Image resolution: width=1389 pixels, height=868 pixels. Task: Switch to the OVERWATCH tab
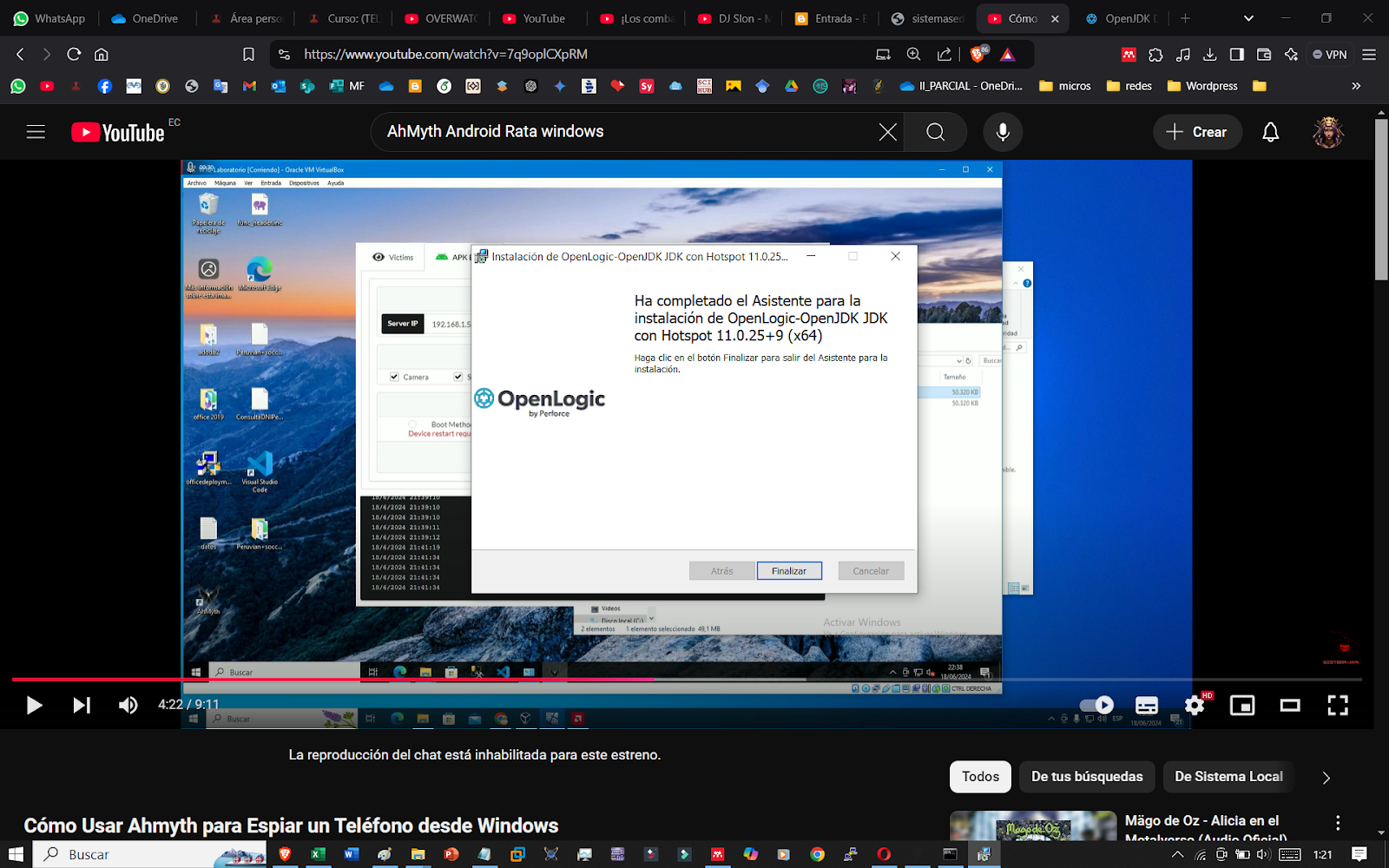click(x=441, y=18)
